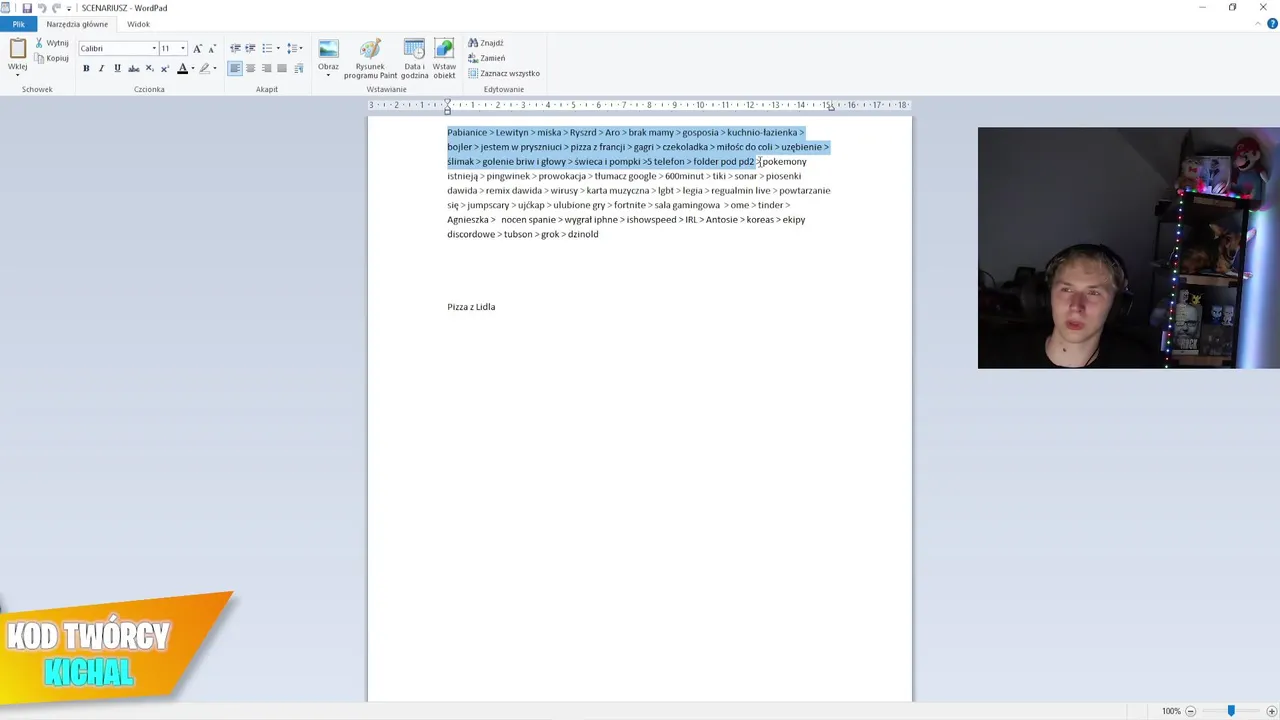This screenshot has width=1280, height=720.
Task: Switch to the Narzędzia główne tab
Action: click(77, 24)
